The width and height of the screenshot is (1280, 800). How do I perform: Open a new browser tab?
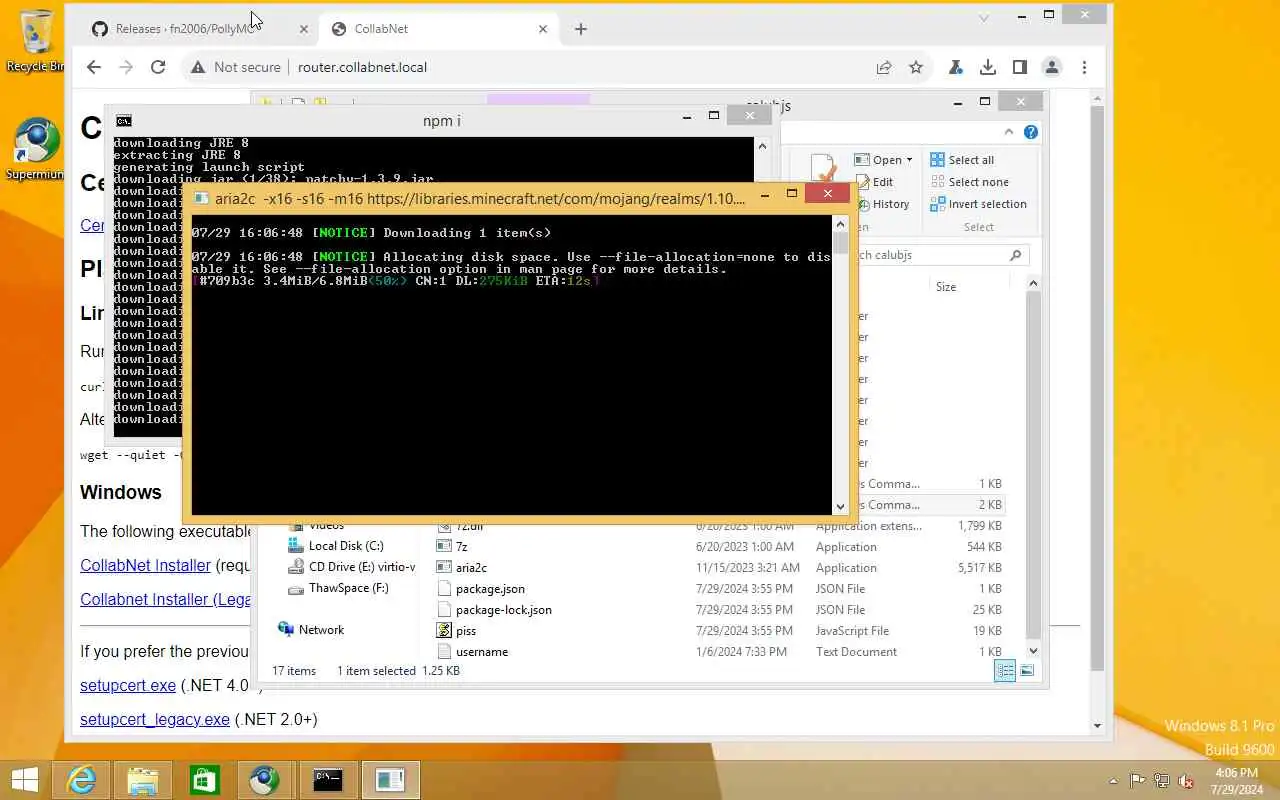tap(581, 29)
